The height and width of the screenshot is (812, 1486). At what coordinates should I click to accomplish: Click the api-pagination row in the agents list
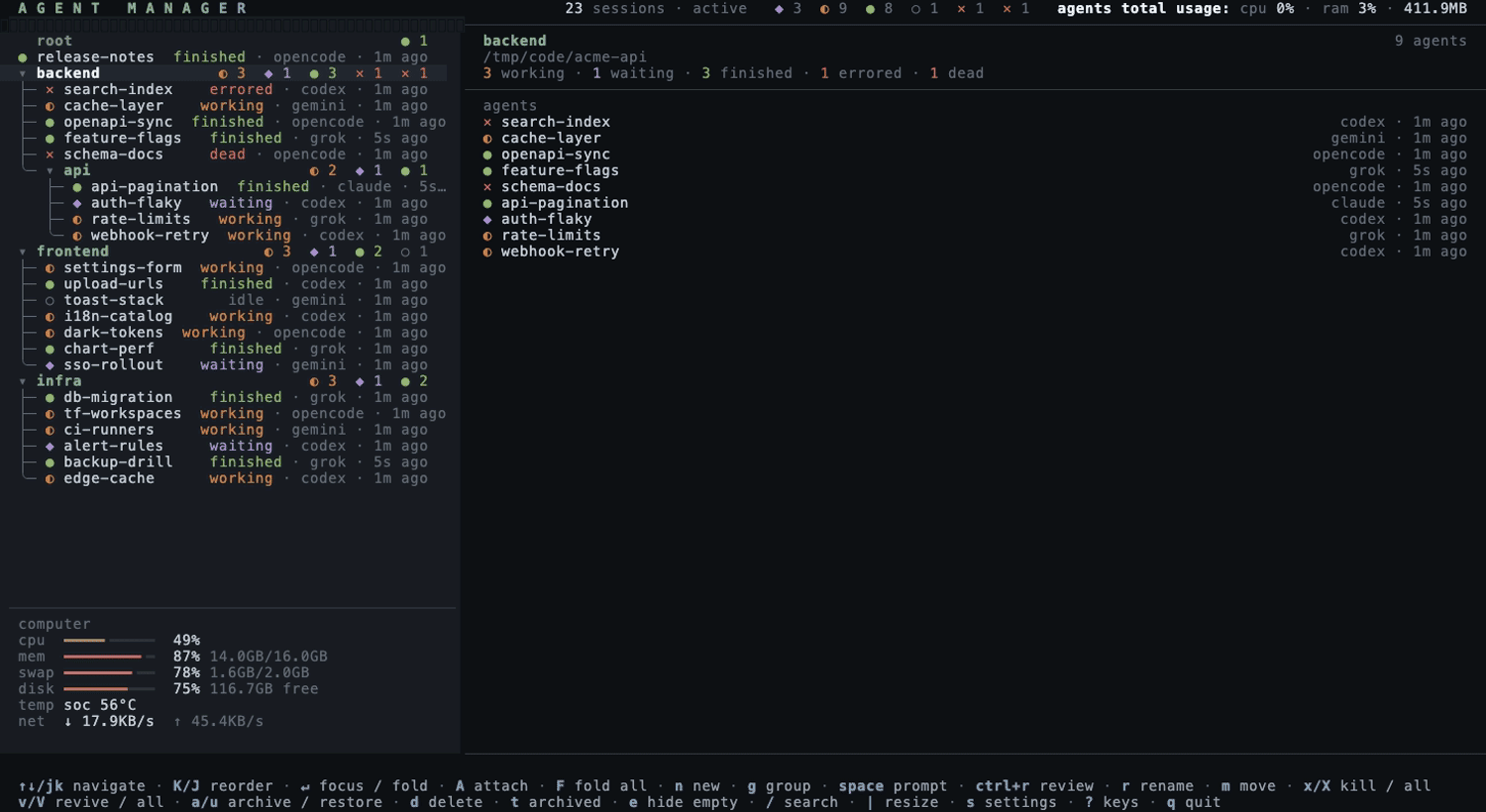click(975, 203)
